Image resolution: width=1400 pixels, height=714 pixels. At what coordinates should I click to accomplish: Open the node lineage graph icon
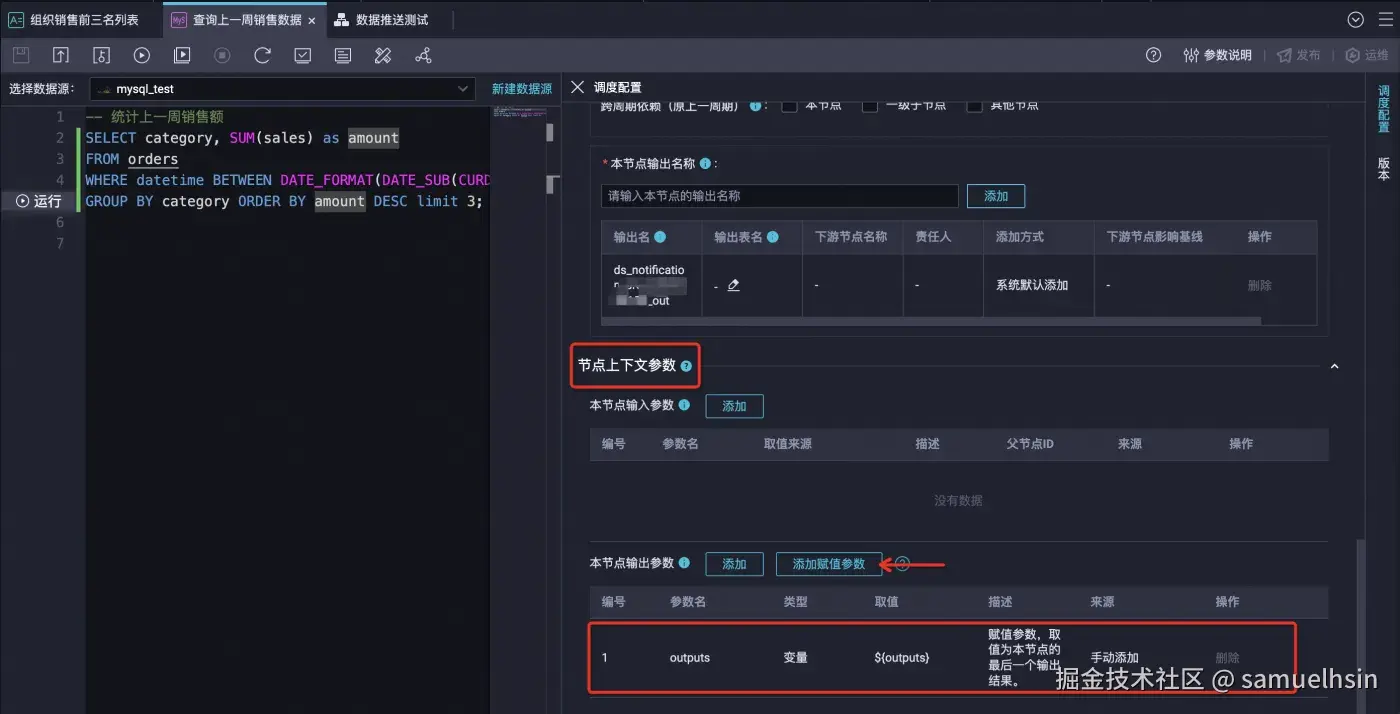click(x=423, y=56)
